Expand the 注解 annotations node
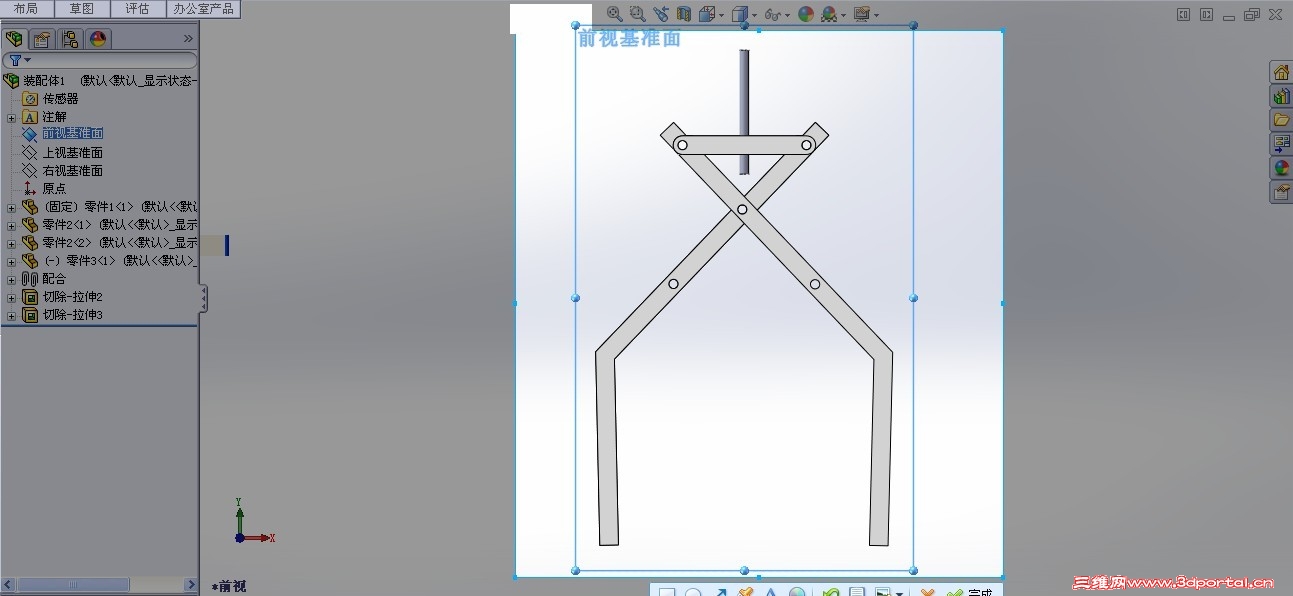 click(x=12, y=118)
